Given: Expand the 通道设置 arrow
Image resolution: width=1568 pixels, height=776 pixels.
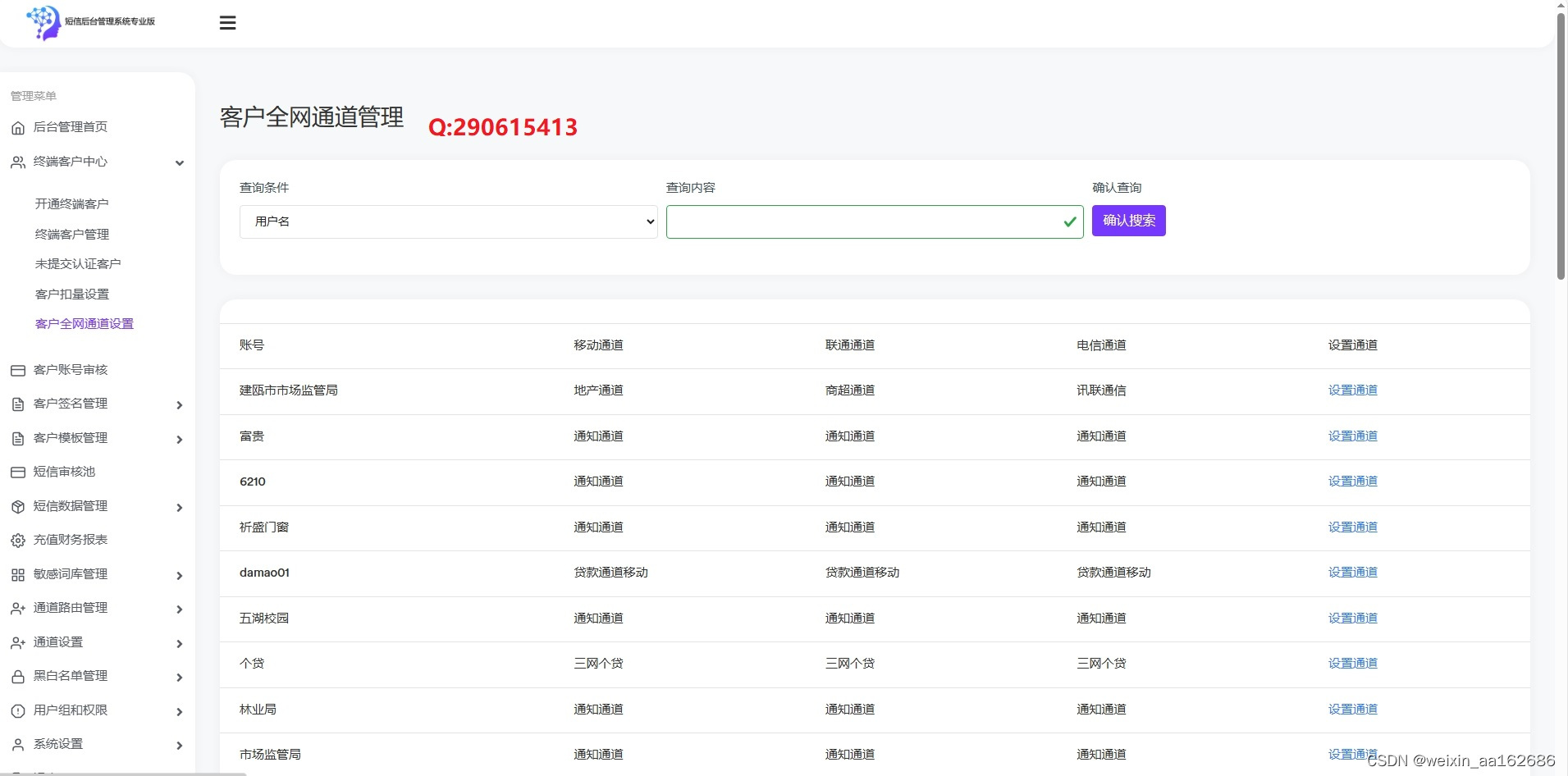Looking at the screenshot, I should (180, 644).
